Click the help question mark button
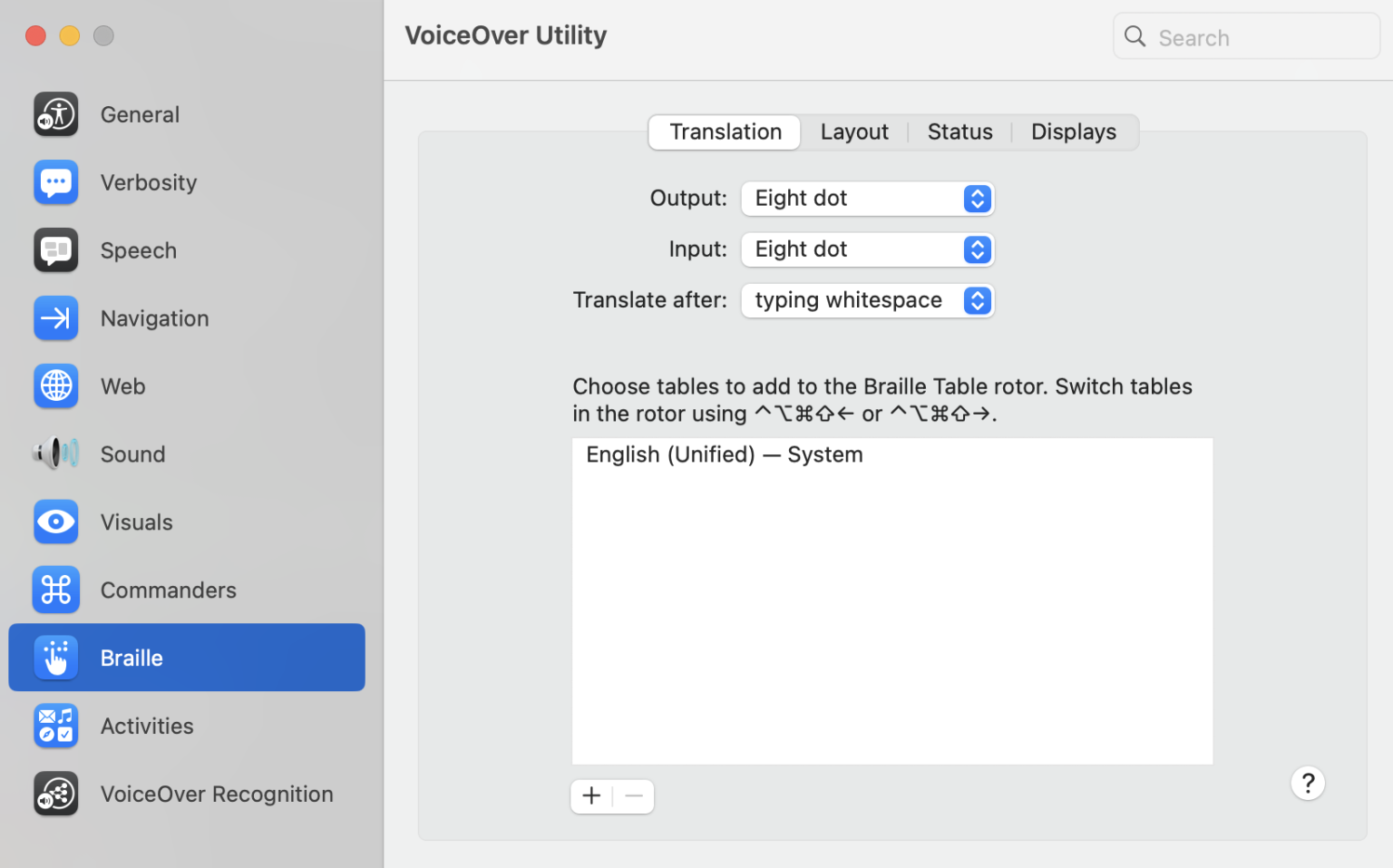The height and width of the screenshot is (868, 1393). coord(1308,783)
